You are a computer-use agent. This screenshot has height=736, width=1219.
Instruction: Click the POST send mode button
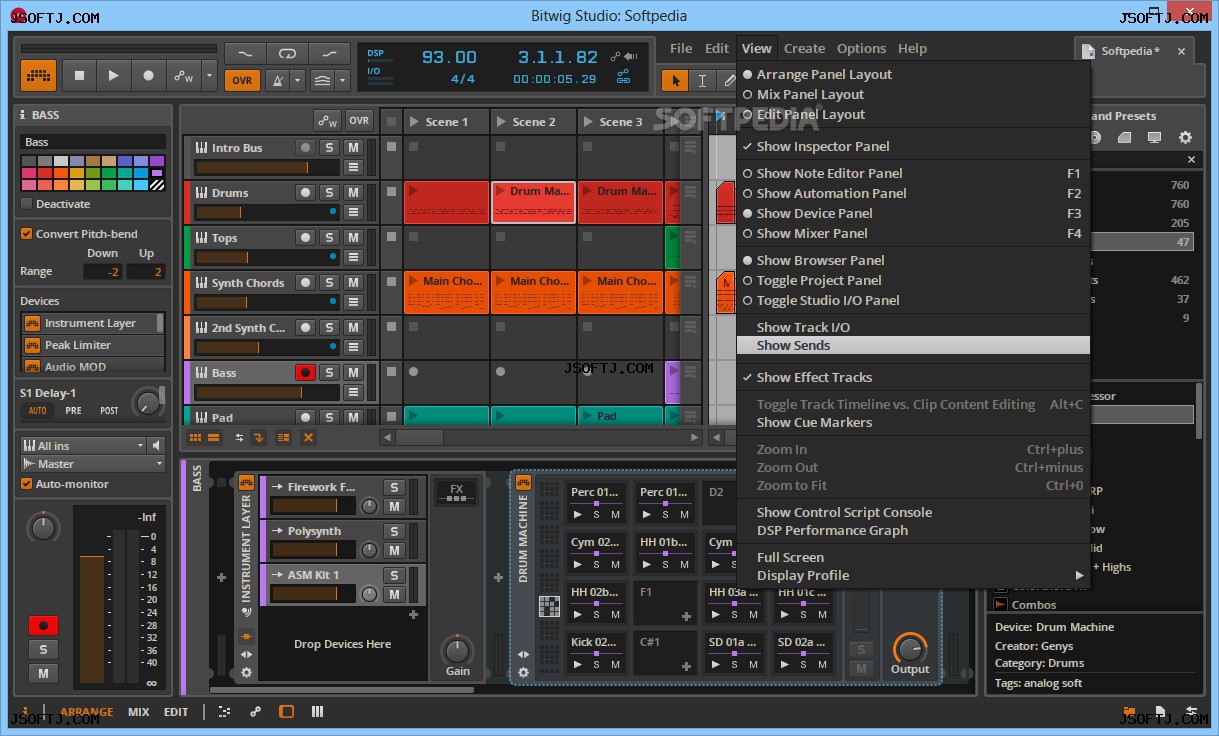pos(109,410)
